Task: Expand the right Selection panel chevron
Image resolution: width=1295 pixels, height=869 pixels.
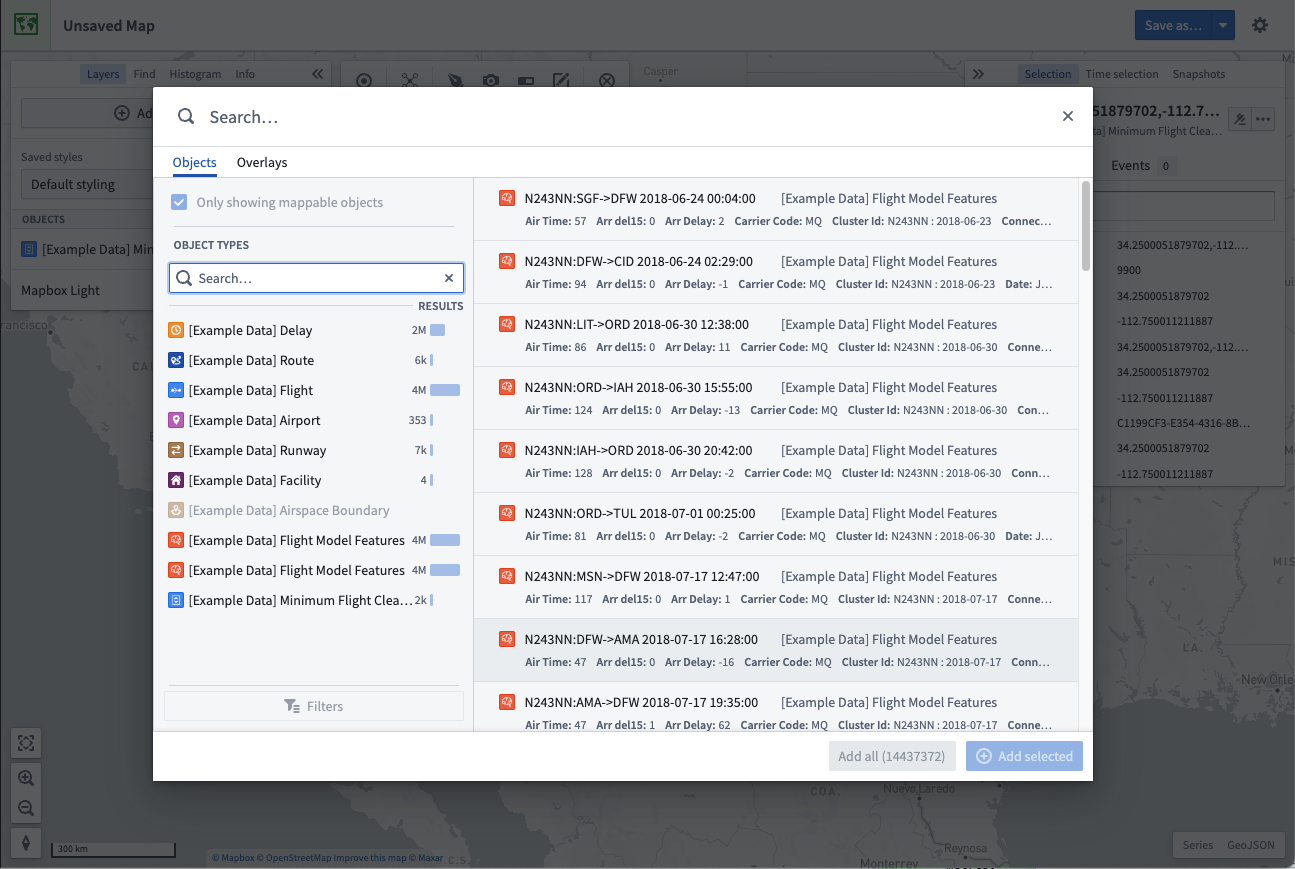Action: 978,74
